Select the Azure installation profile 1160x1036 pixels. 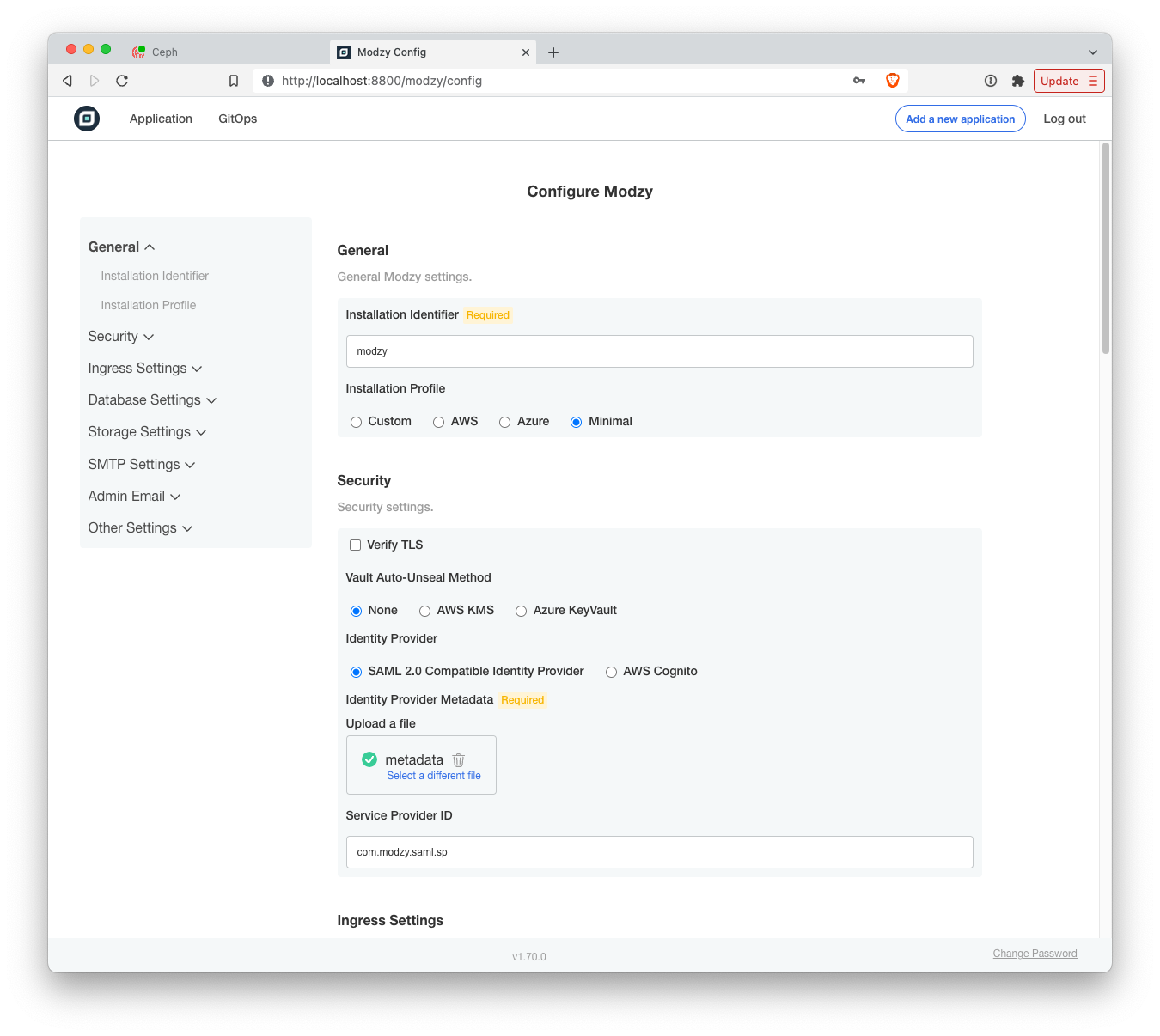504,422
